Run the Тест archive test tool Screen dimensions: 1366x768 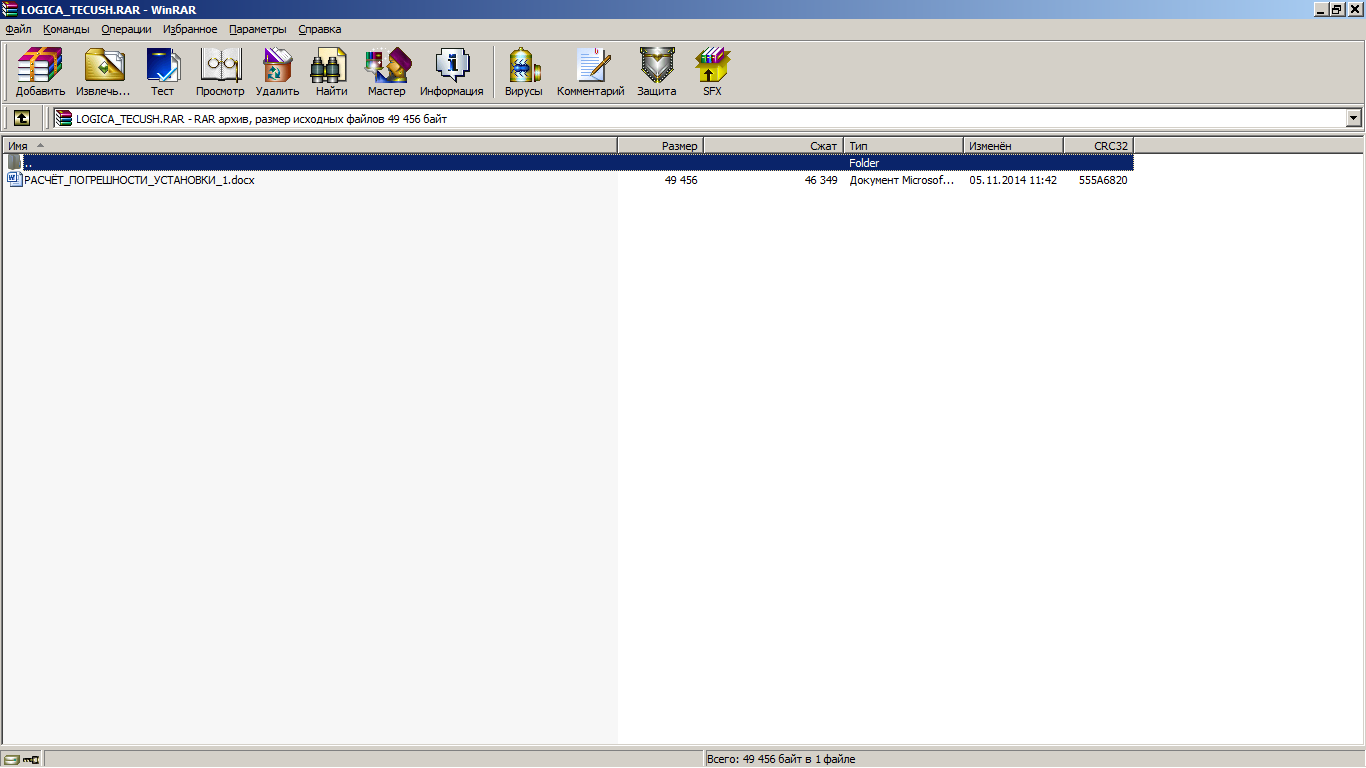(x=162, y=72)
